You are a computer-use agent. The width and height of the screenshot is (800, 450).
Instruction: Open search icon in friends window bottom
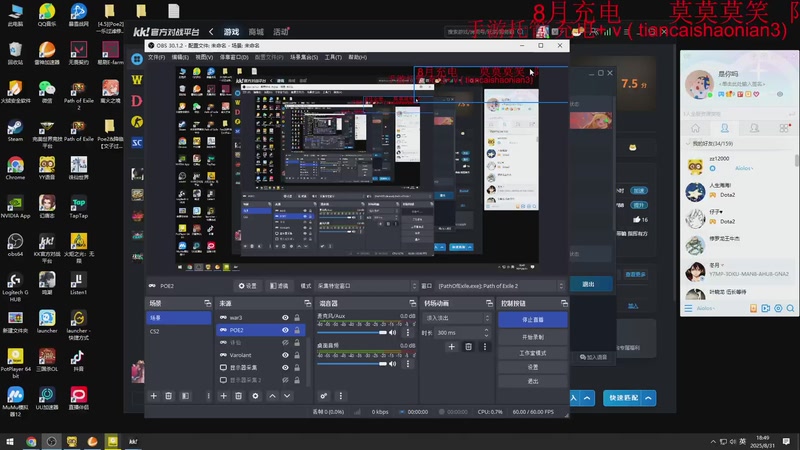pos(790,308)
